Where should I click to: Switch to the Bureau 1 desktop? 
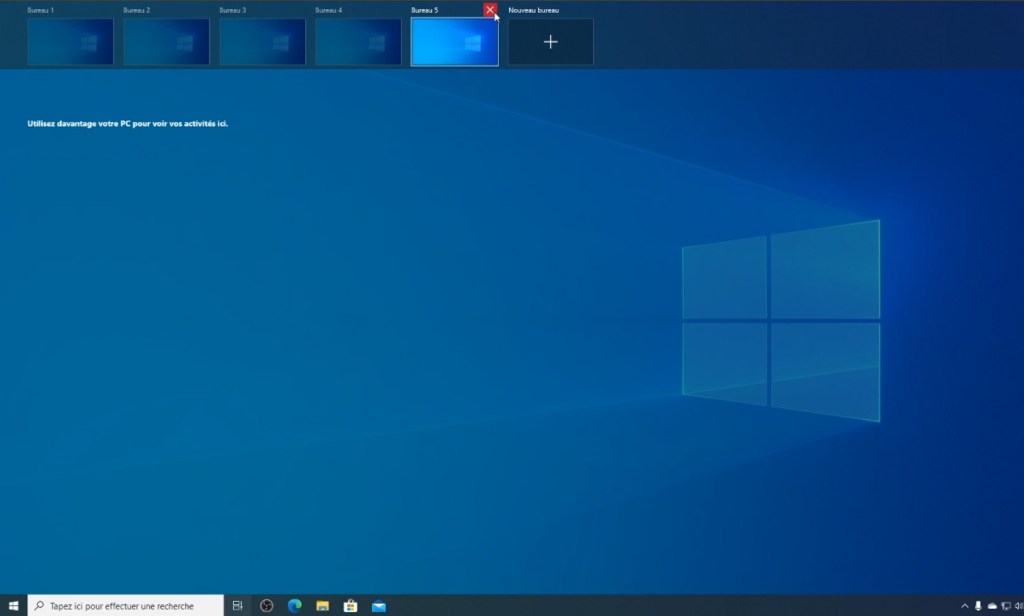pyautogui.click(x=70, y=42)
